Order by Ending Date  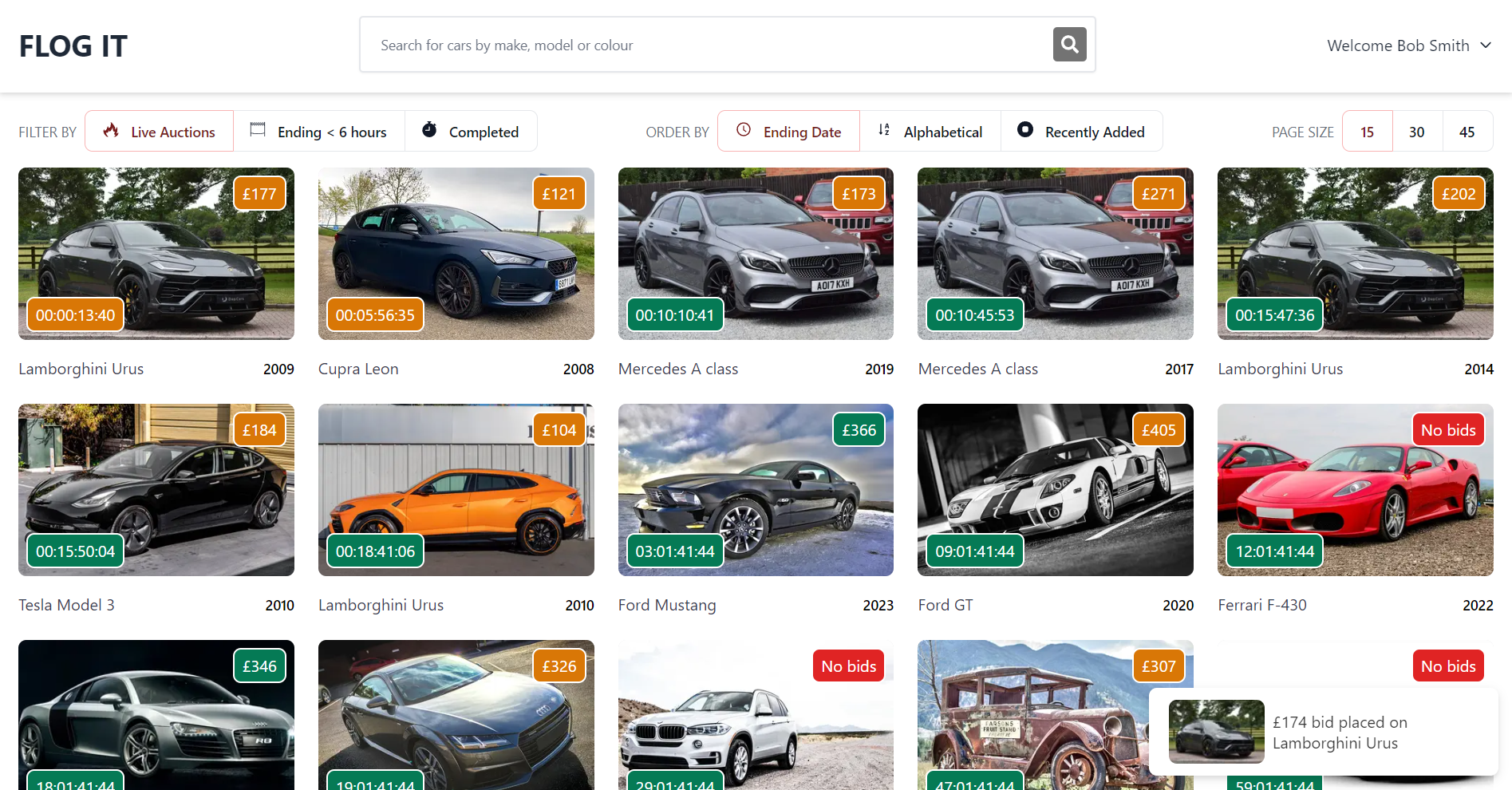point(788,131)
